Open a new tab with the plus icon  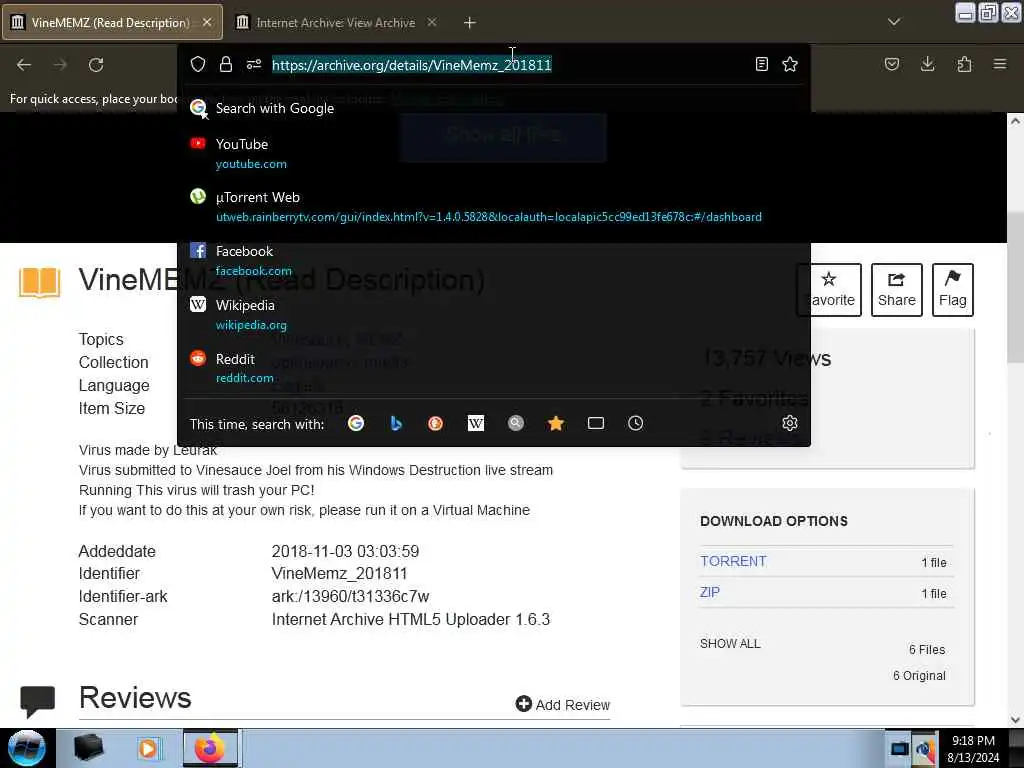pos(470,23)
